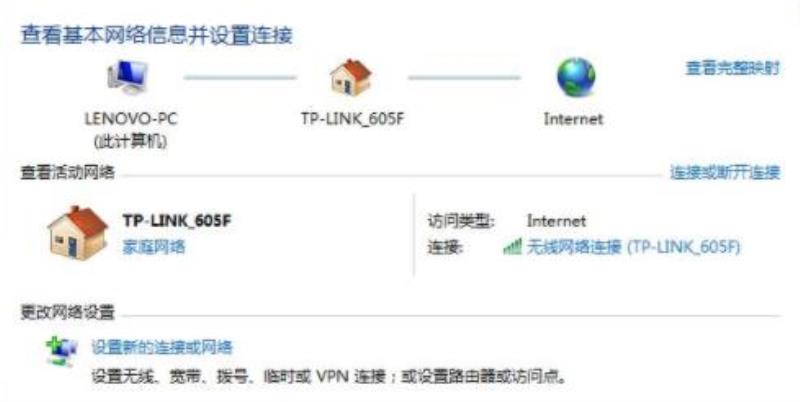800x402 pixels.
Task: Click the LENOVO-PC computer icon
Action: 128,77
